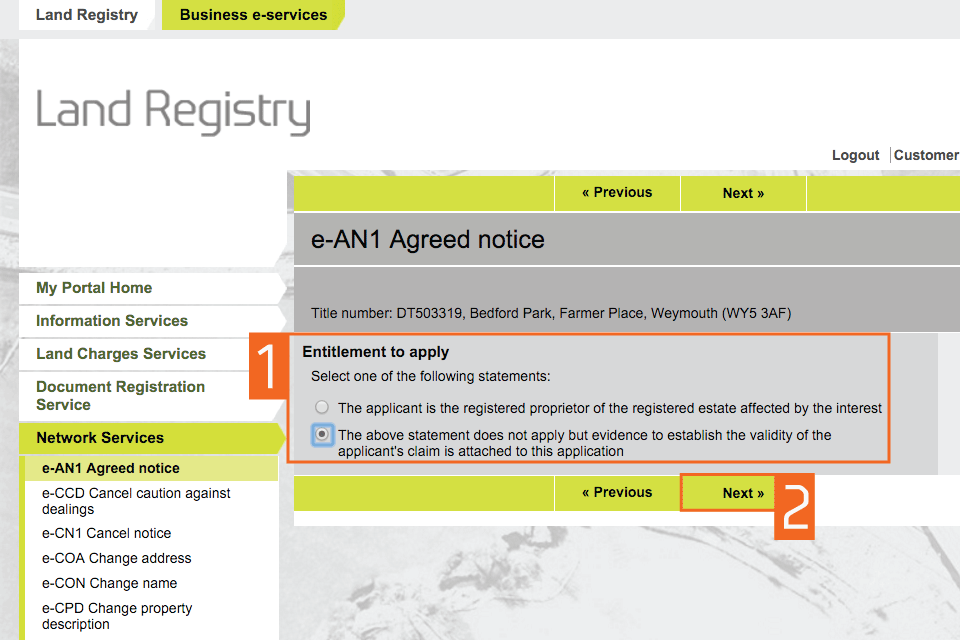960x640 pixels.
Task: Expand Document Registration Service menu
Action: (120, 396)
